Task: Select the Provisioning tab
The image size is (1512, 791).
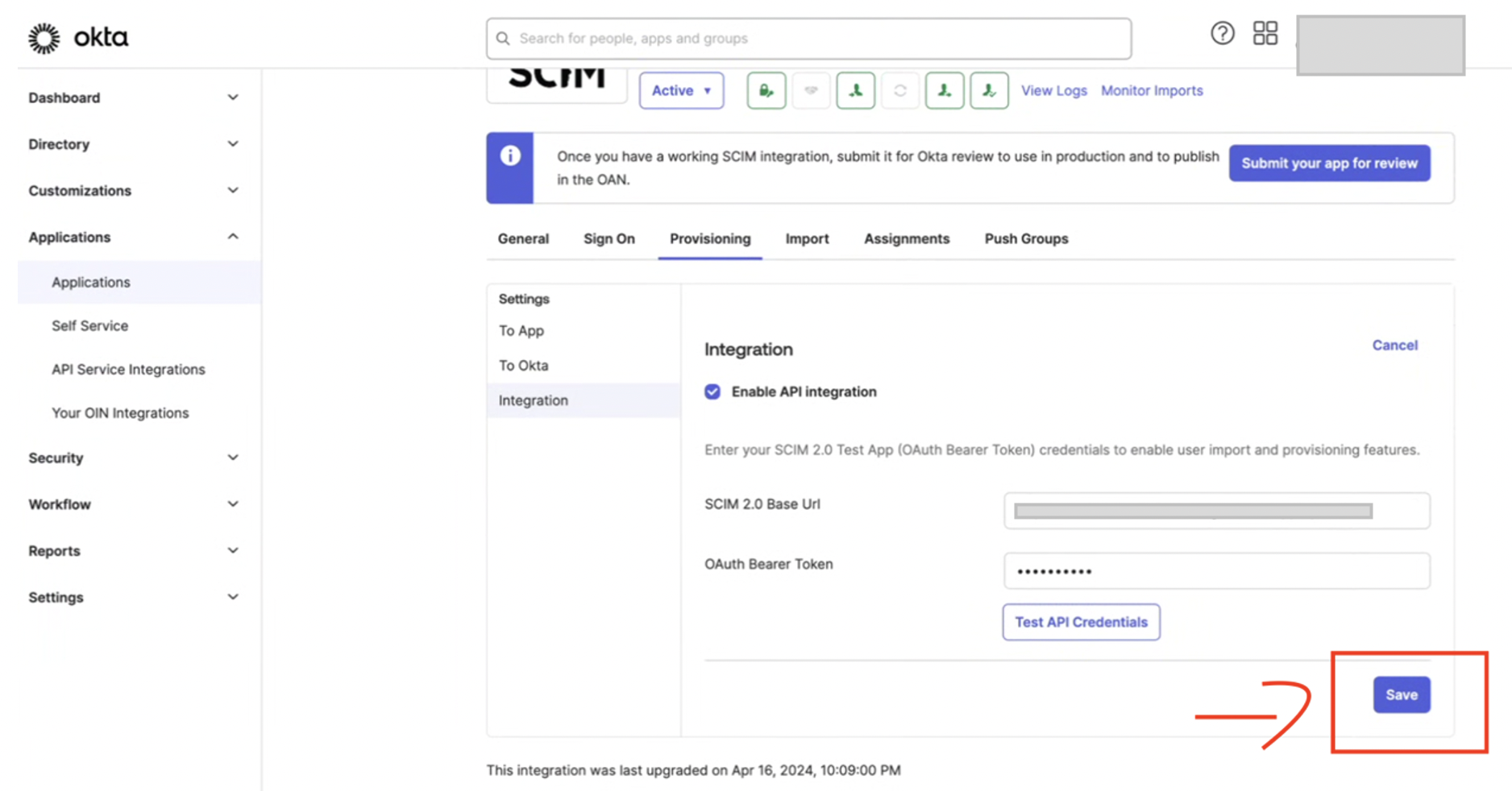Action: coord(710,238)
